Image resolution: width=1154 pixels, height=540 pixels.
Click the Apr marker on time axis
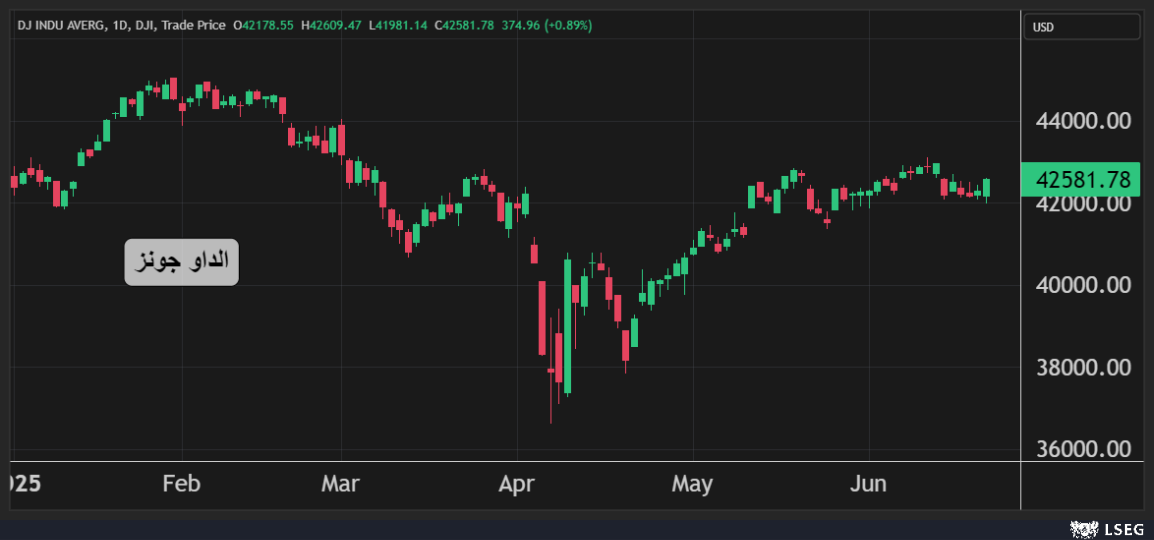(516, 484)
